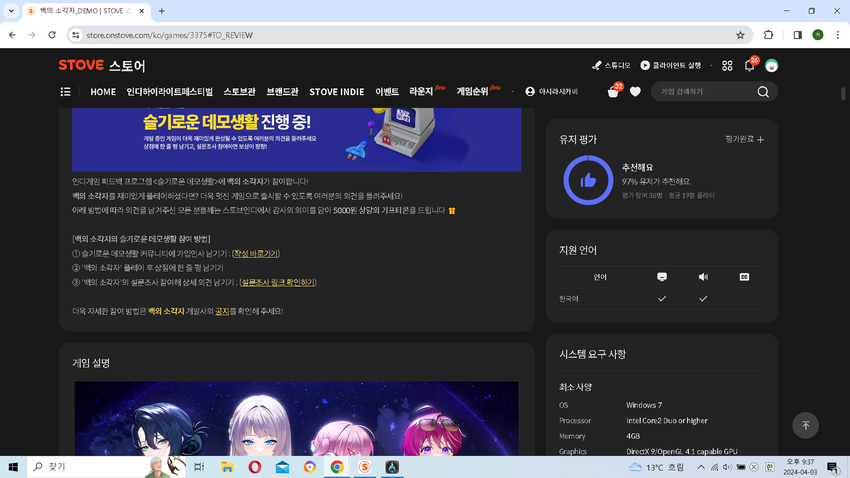
Task: Click the 97% 유저가 추천해요 text
Action: click(x=655, y=182)
